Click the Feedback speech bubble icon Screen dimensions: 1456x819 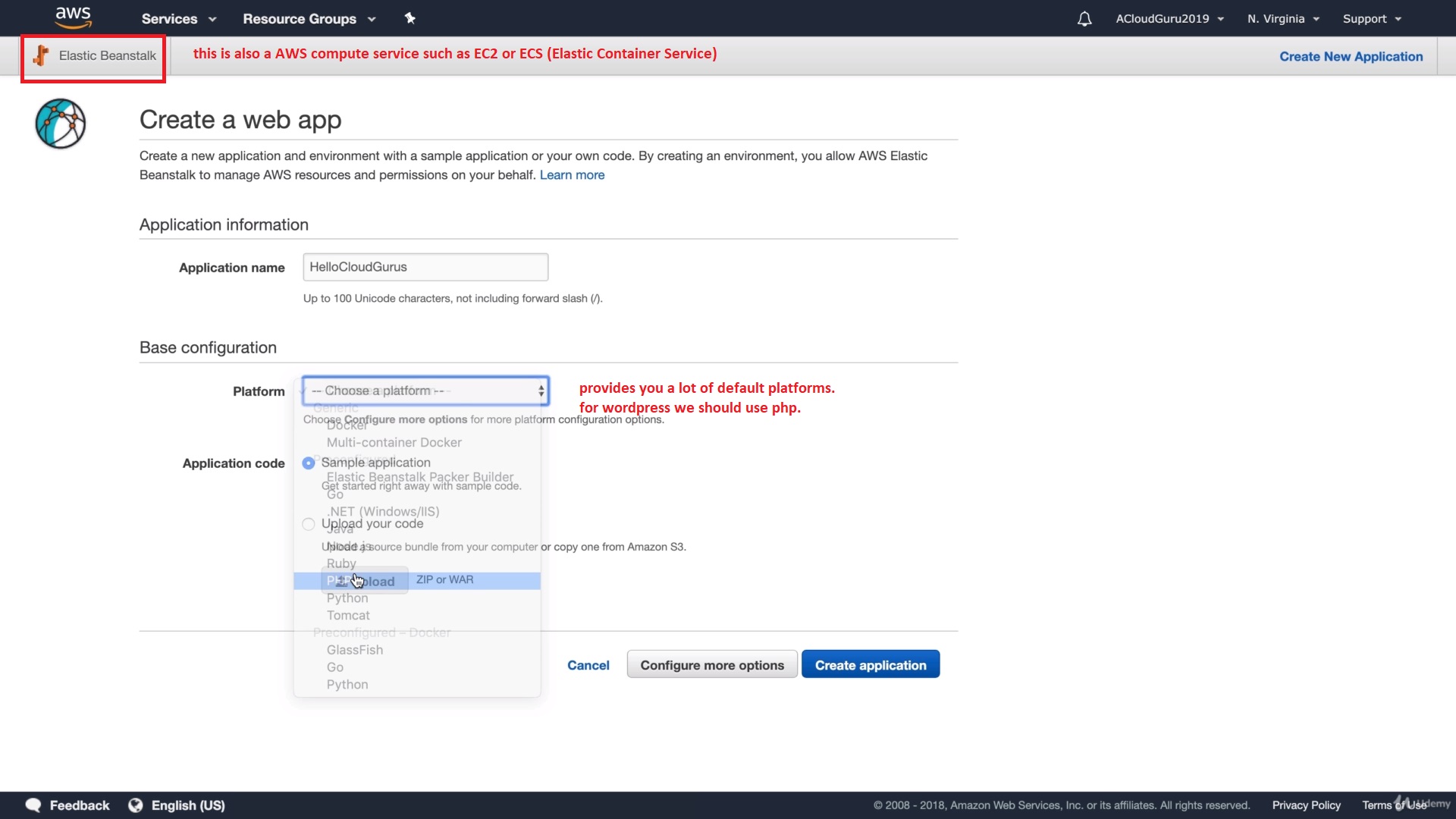click(33, 805)
